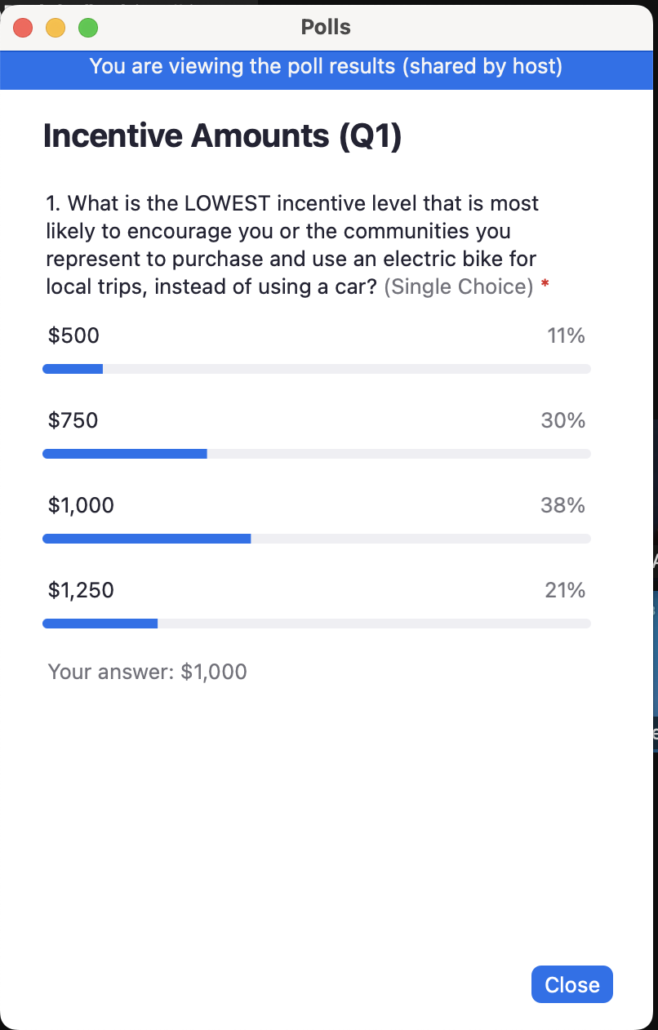Select the $1,250 answer option
Screen dimensions: 658x1030
[x=78, y=590]
